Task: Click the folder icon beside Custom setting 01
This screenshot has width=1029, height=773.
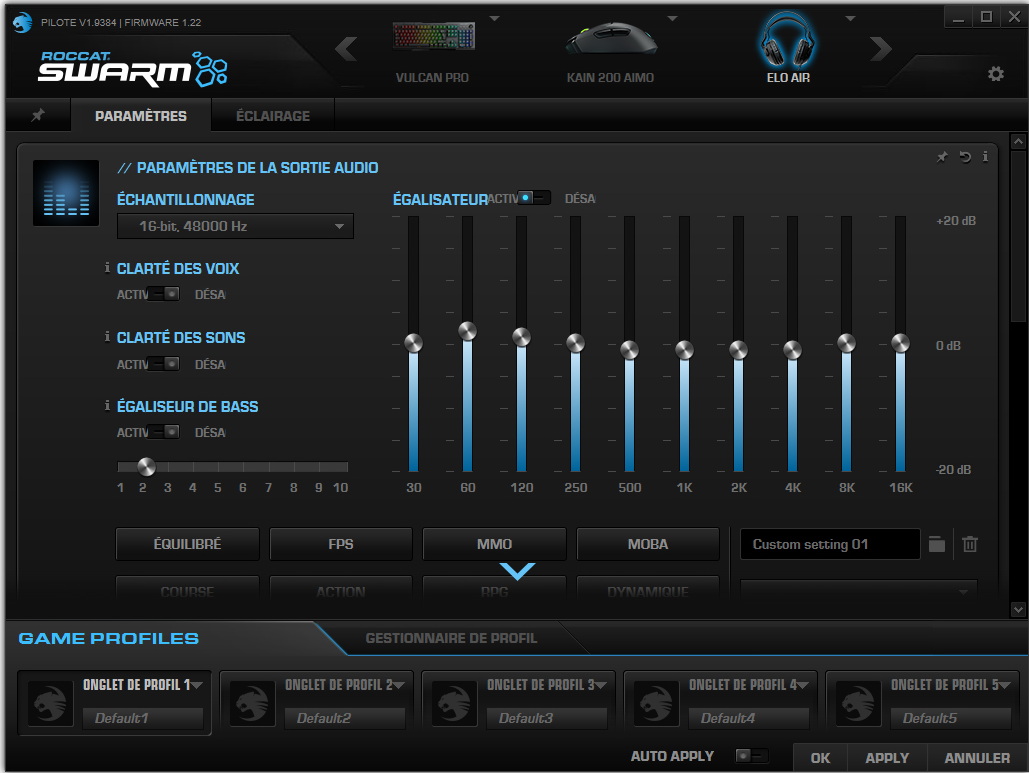Action: (x=936, y=544)
